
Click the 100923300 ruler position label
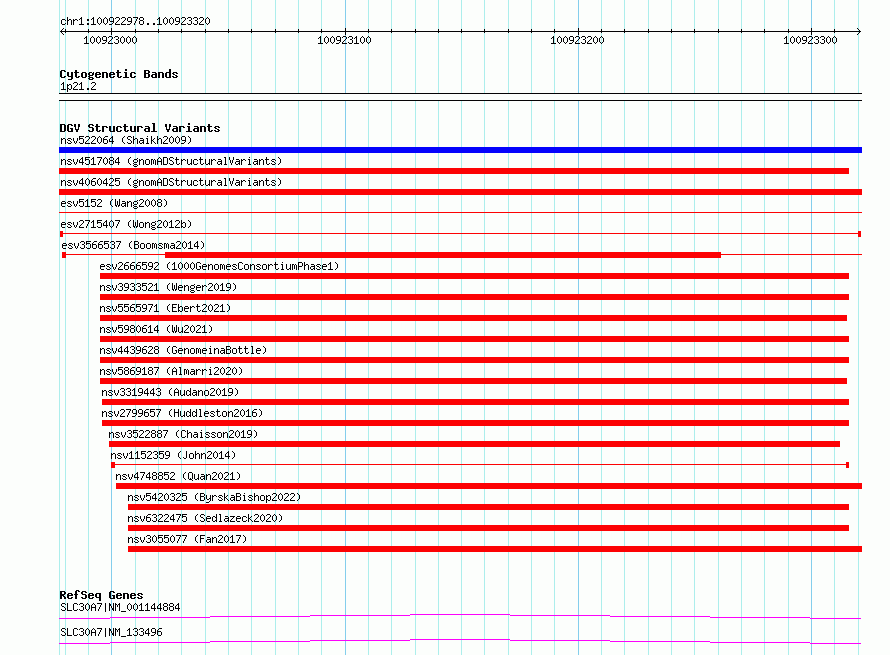[x=810, y=40]
